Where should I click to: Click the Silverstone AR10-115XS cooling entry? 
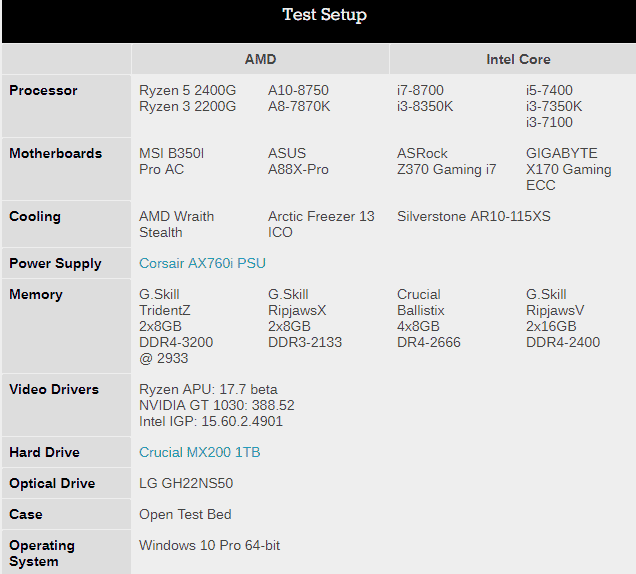point(474,216)
